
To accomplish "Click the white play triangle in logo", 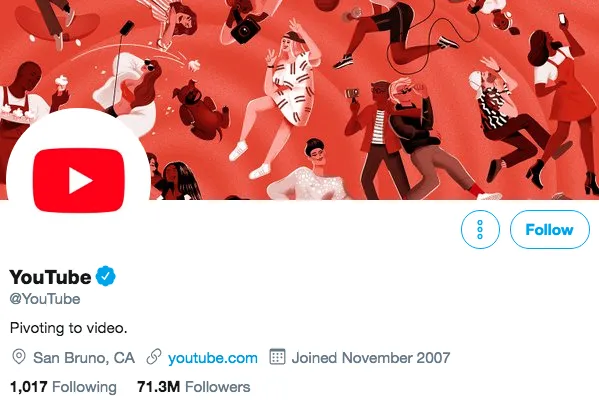I will (80, 180).
